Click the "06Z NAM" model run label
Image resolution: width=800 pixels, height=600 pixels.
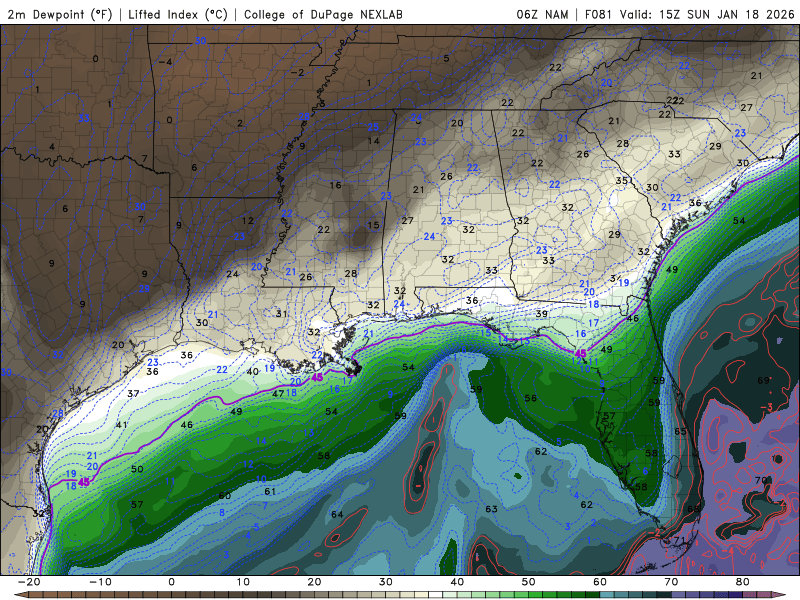(x=542, y=14)
